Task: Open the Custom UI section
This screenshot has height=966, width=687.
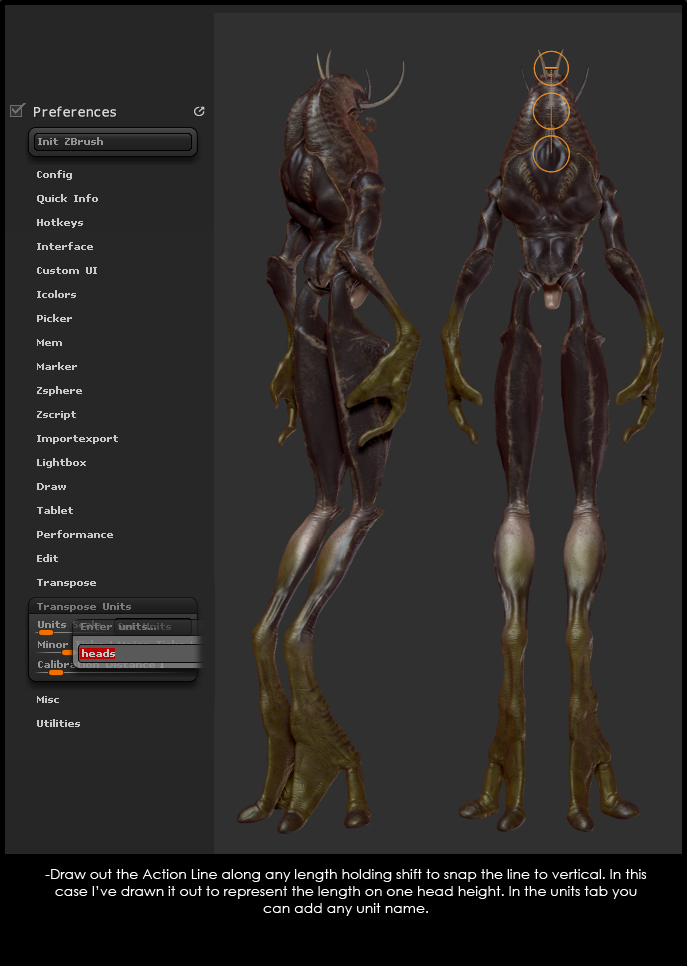Action: click(67, 270)
